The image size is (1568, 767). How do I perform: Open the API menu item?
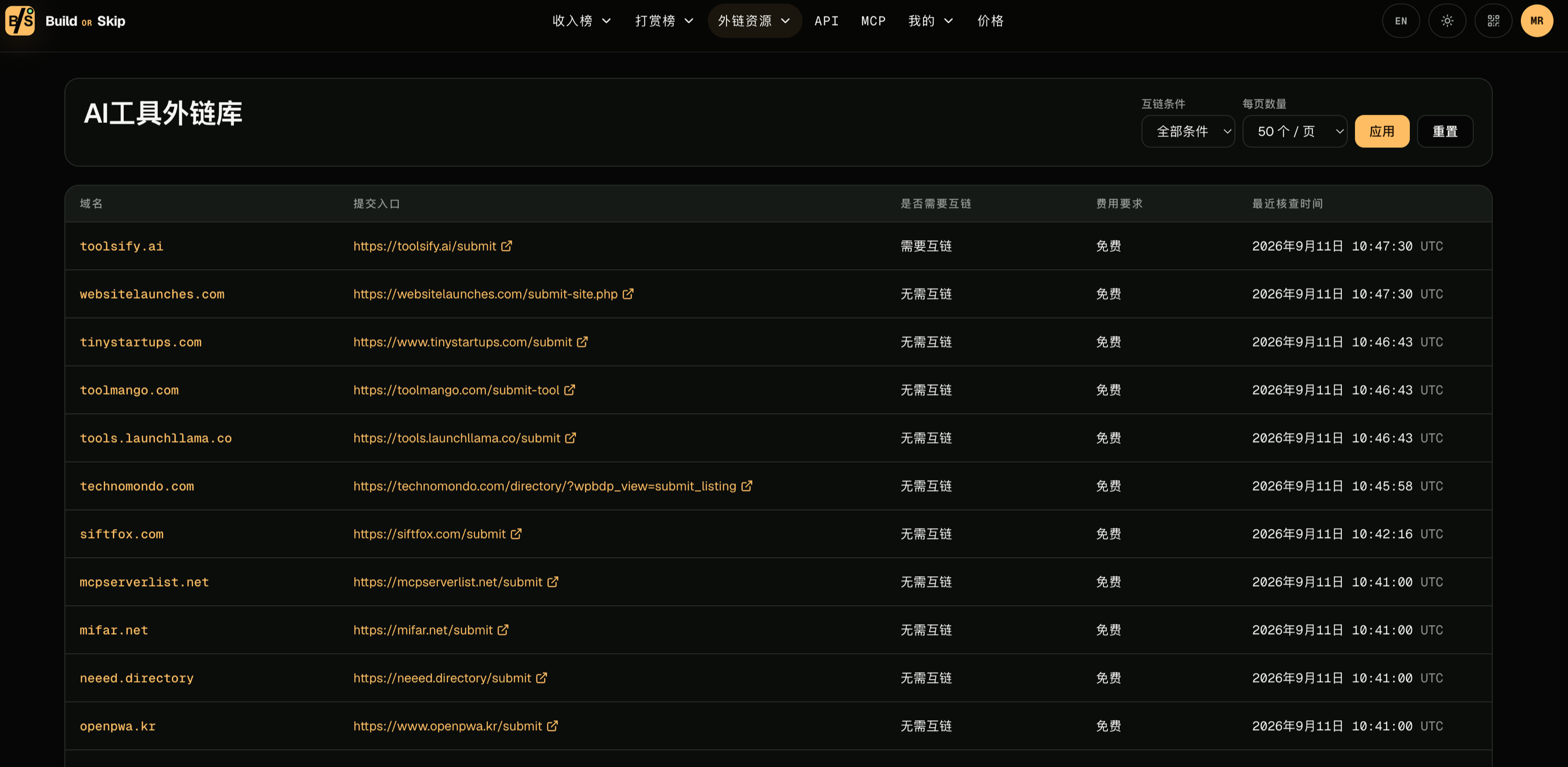tap(826, 20)
